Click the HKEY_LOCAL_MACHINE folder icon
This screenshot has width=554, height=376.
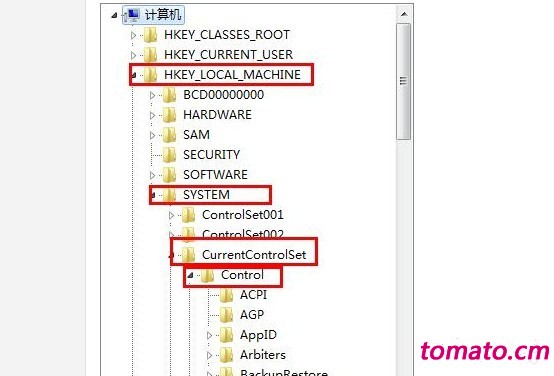tap(151, 75)
